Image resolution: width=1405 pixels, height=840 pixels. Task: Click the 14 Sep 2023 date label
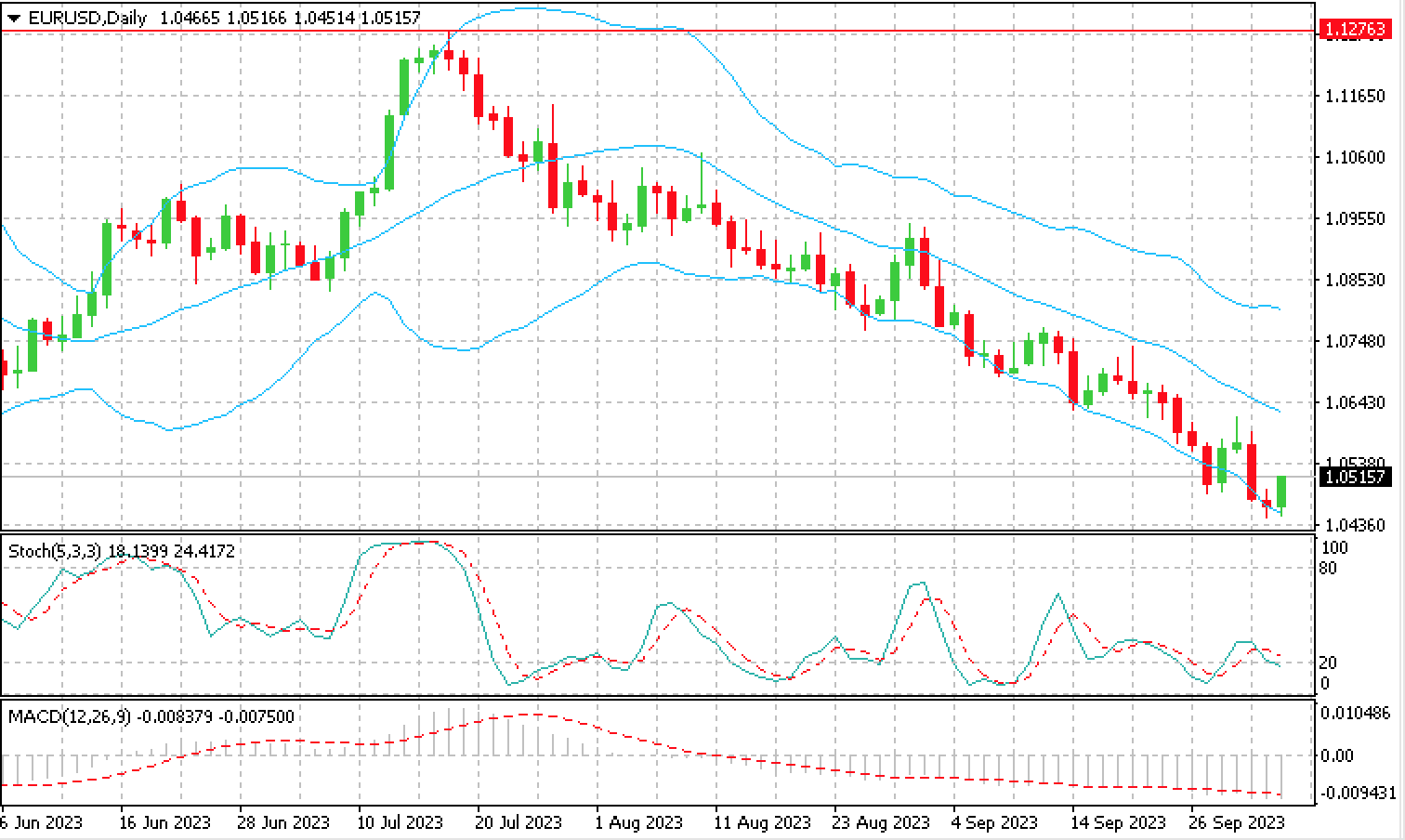1118,822
